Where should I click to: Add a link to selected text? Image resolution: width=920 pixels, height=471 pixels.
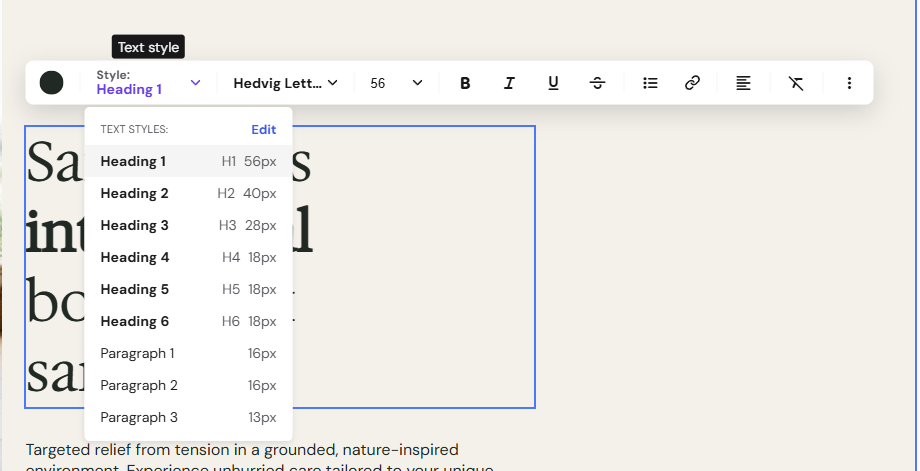pyautogui.click(x=692, y=83)
